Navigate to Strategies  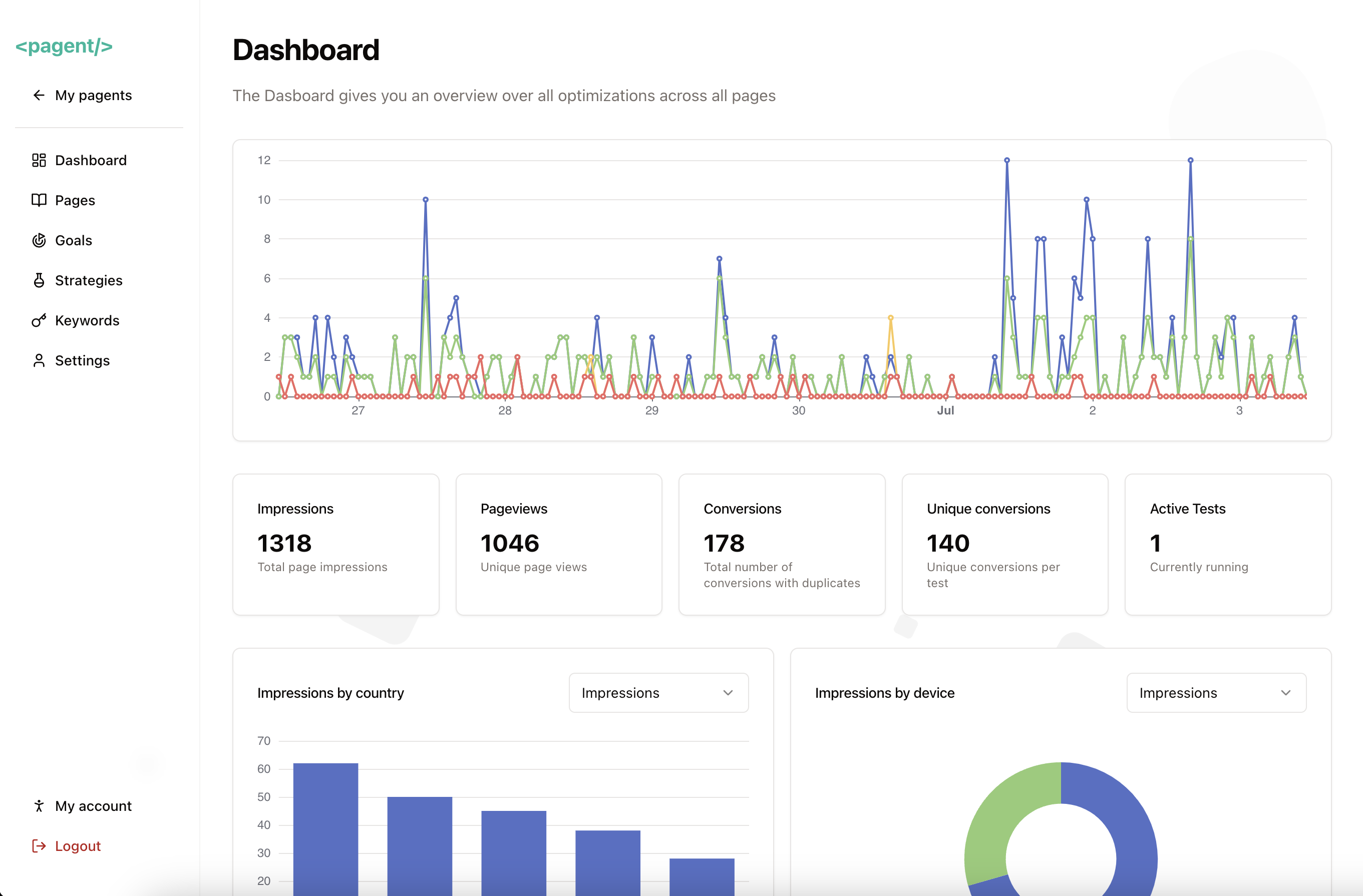[99, 280]
